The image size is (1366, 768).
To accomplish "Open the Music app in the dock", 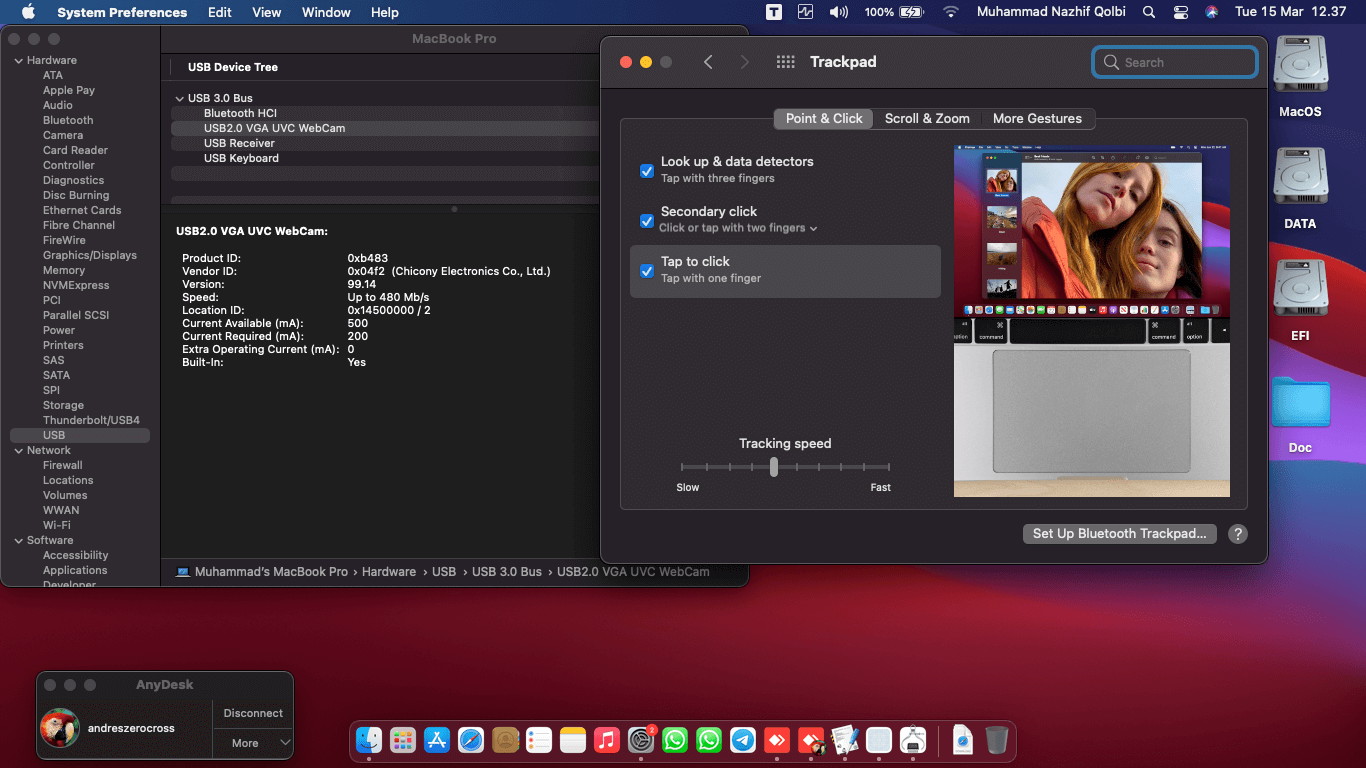I will [606, 740].
